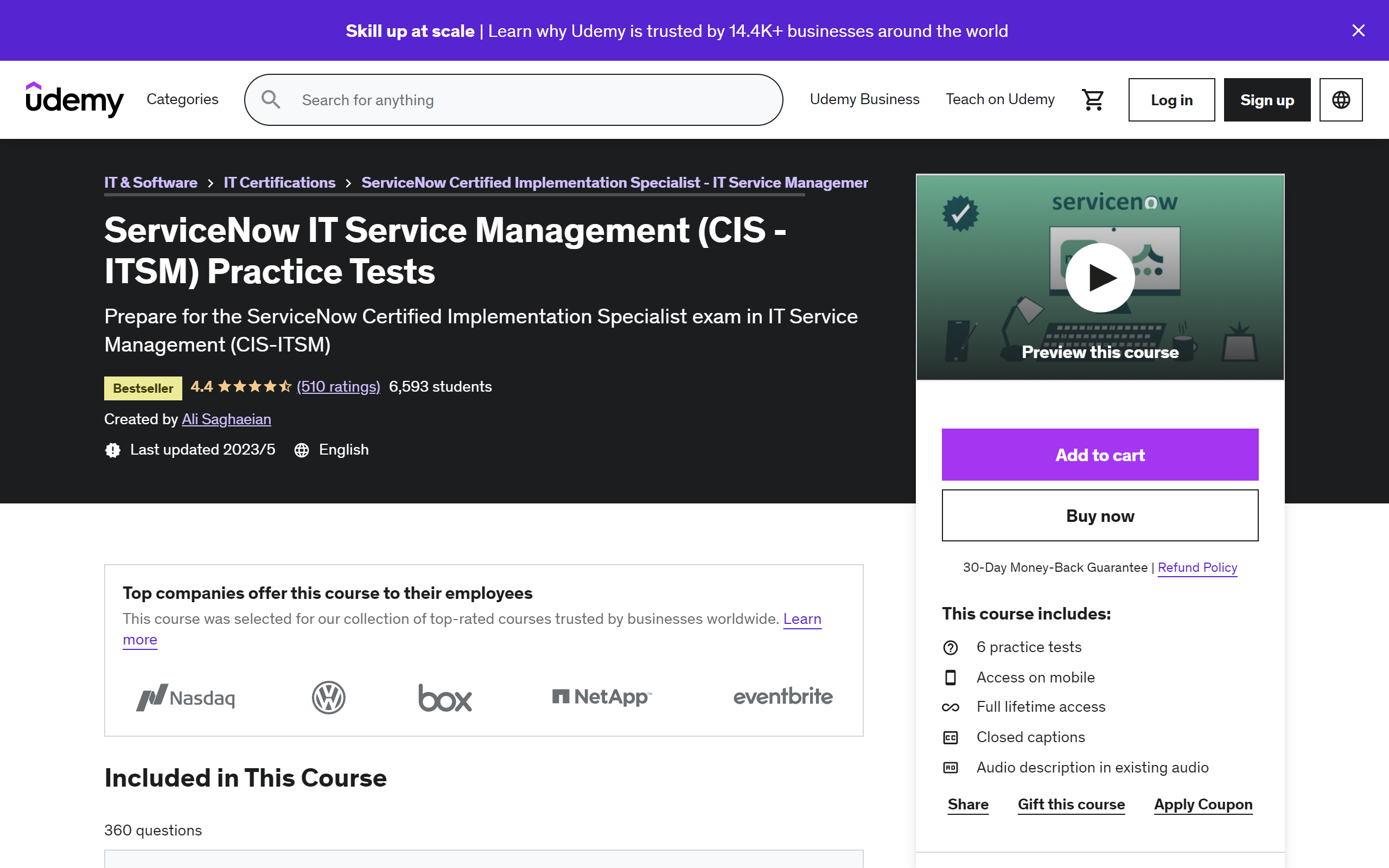The height and width of the screenshot is (868, 1389).
Task: Open the shopping cart icon
Action: tap(1093, 100)
